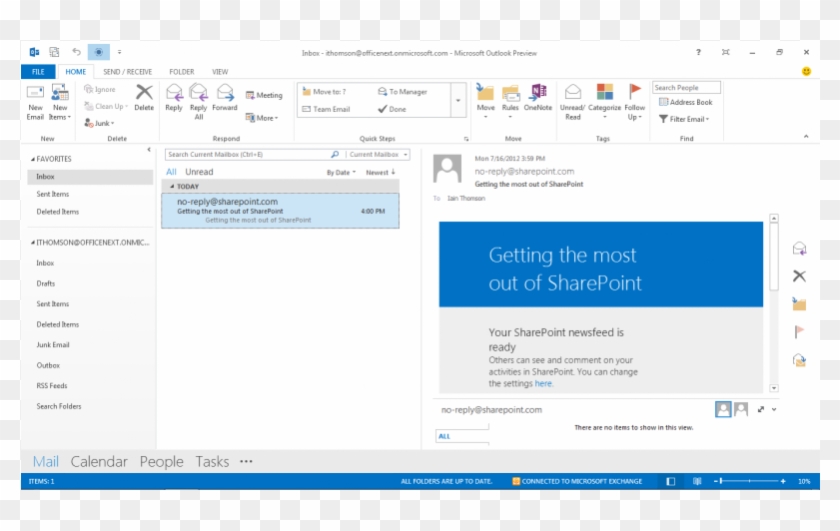Switch to the VIEW tab

pos(220,71)
